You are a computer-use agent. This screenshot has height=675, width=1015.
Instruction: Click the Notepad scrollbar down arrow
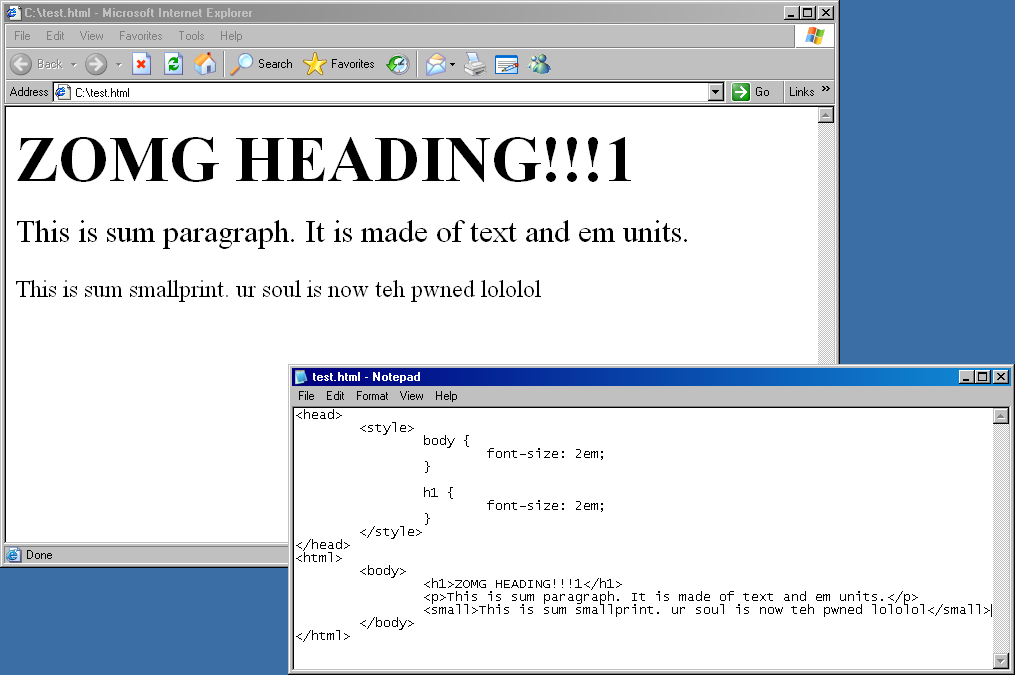point(1001,660)
